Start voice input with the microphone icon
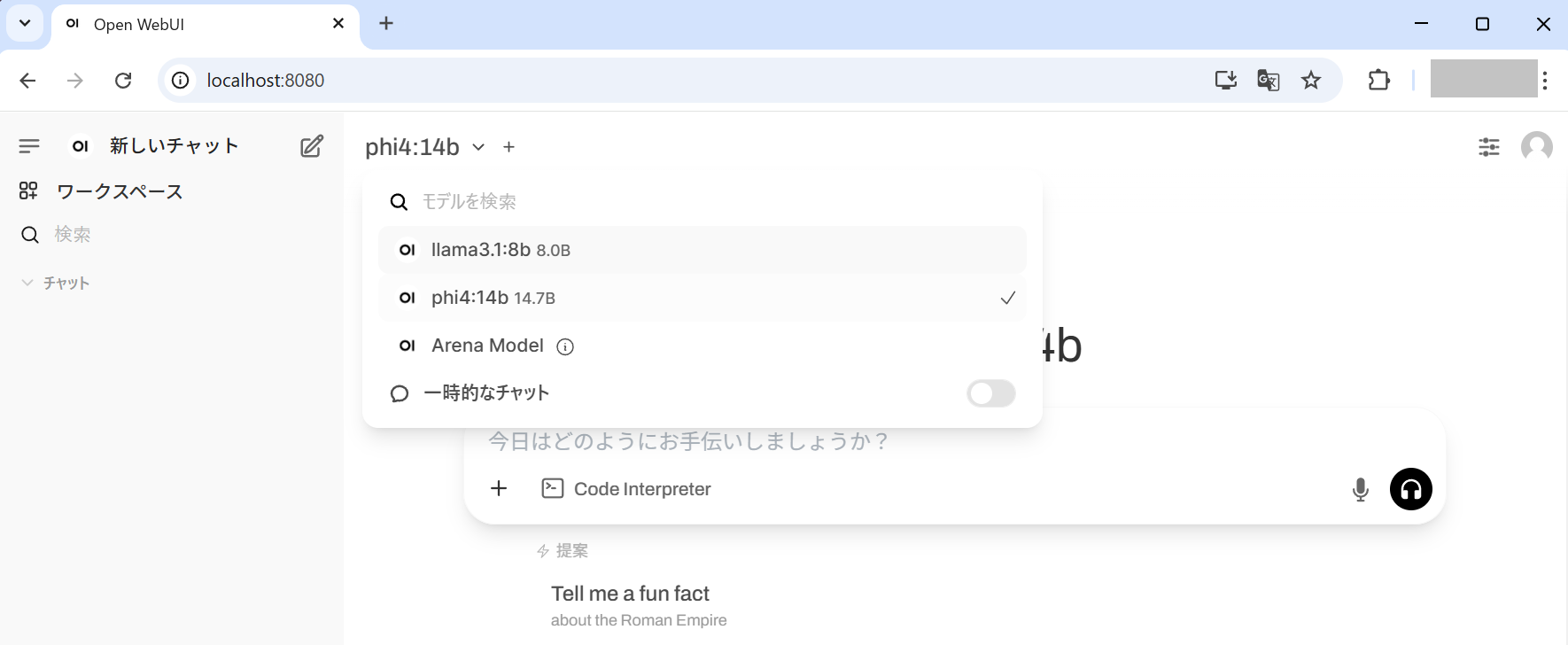1568x645 pixels. tap(1360, 489)
